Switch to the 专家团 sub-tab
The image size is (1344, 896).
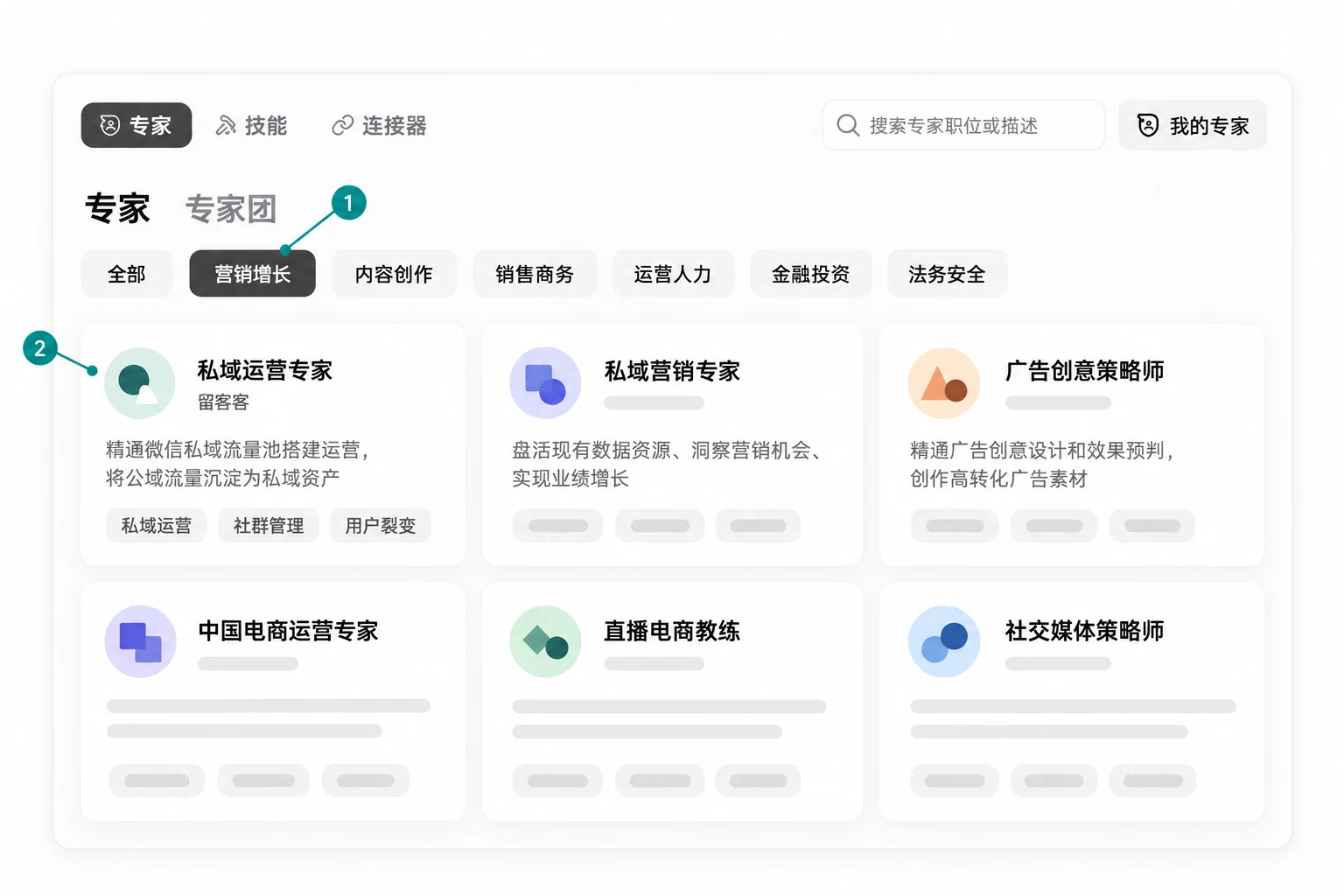[231, 209]
